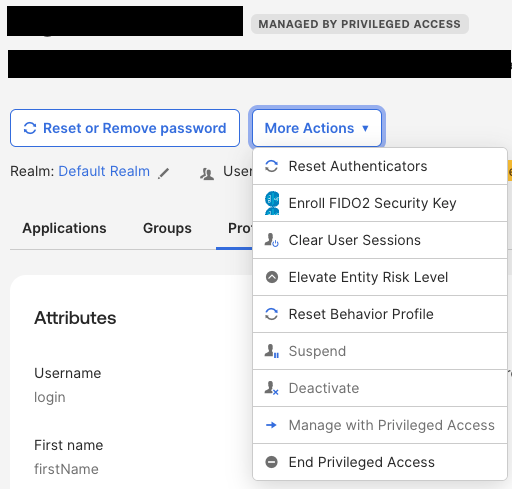Click the Attributes section heading
The width and height of the screenshot is (512, 489).
coord(75,318)
